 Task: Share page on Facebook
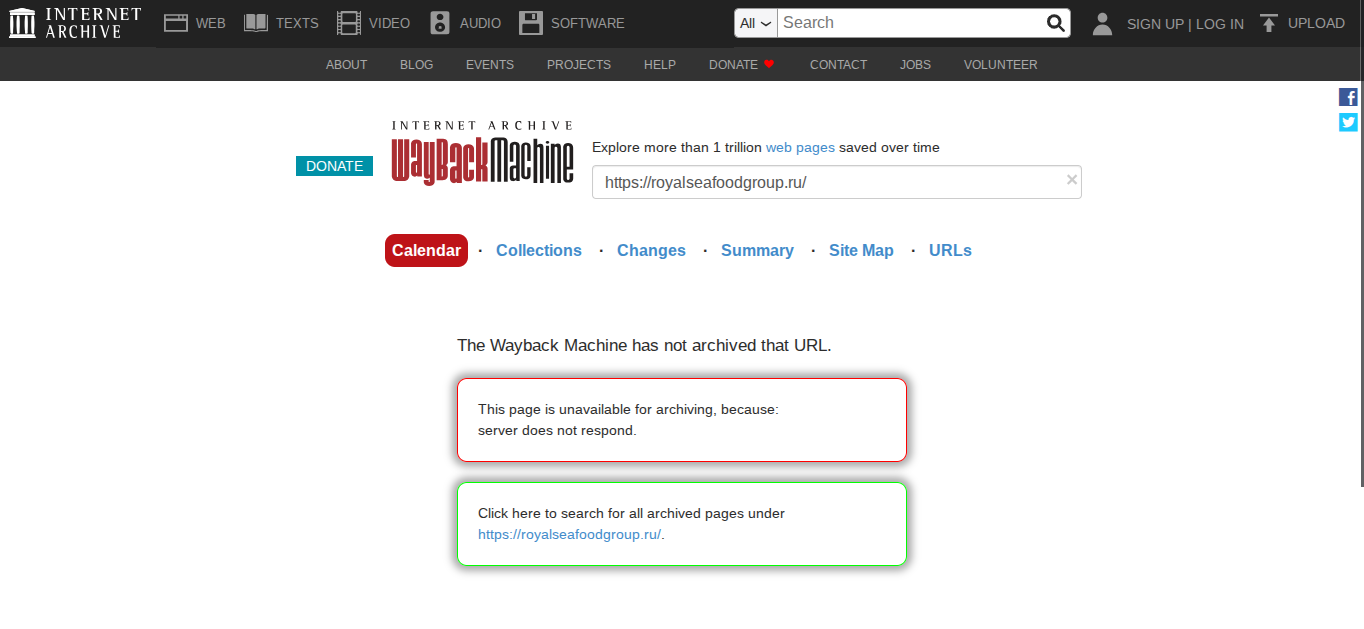tap(1348, 97)
